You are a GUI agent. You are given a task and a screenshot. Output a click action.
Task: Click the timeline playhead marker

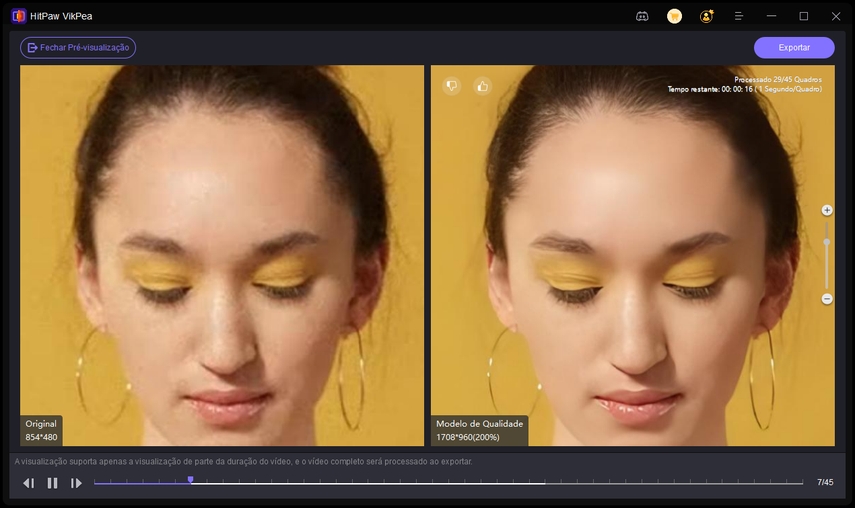pyautogui.click(x=190, y=480)
